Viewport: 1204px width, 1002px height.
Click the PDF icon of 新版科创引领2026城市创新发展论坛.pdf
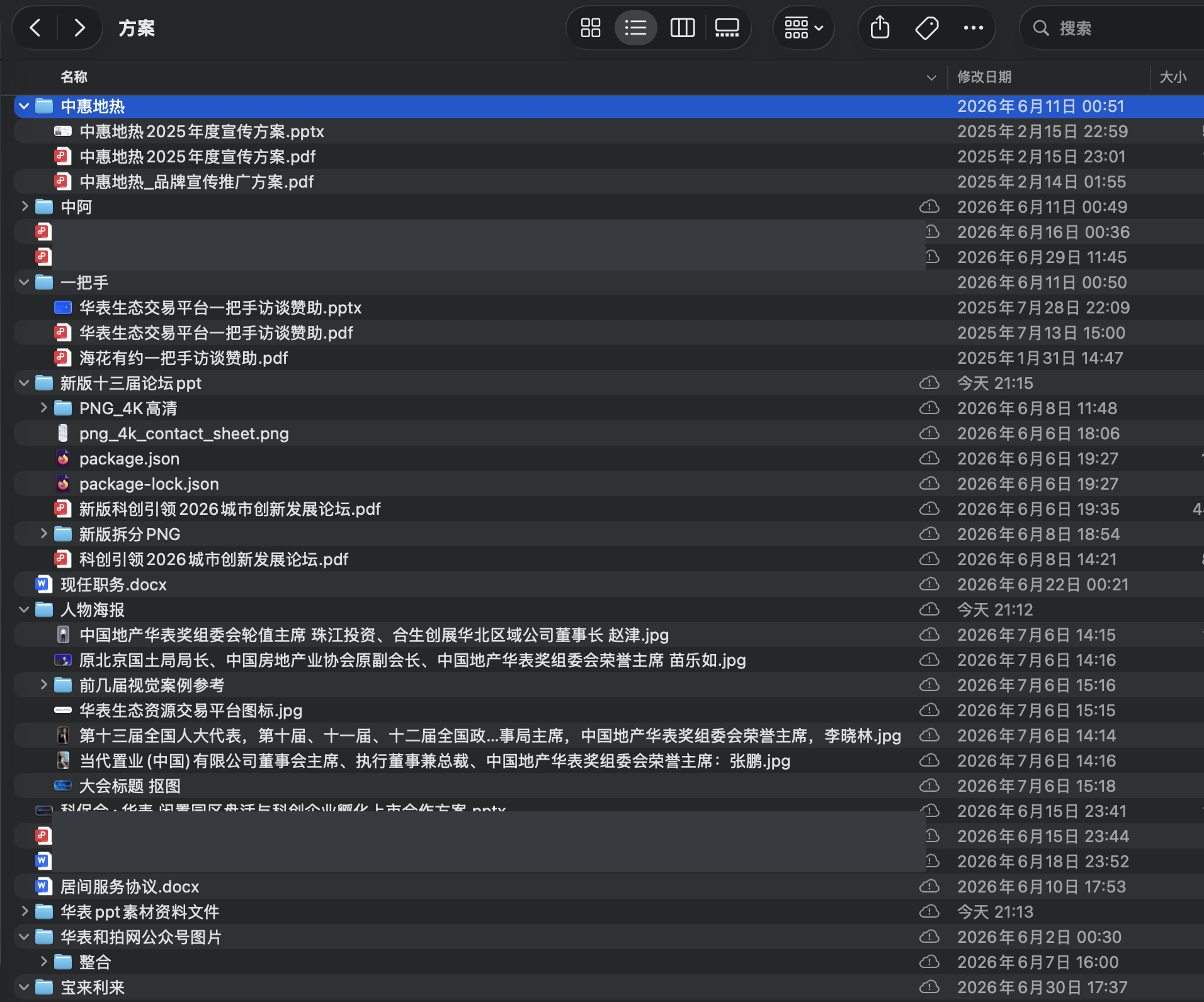tap(62, 509)
